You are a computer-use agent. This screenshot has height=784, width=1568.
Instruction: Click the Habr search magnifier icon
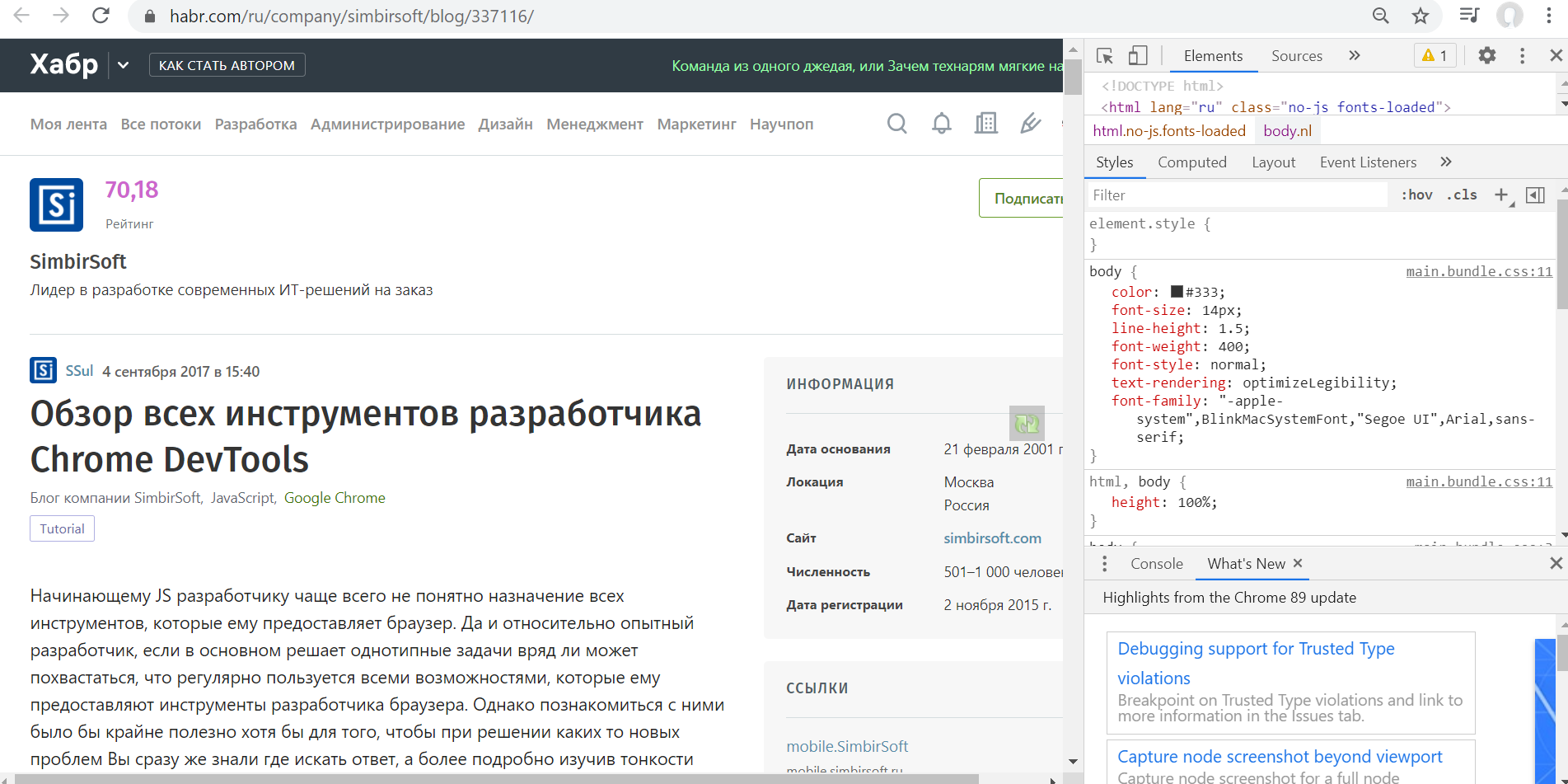point(897,124)
